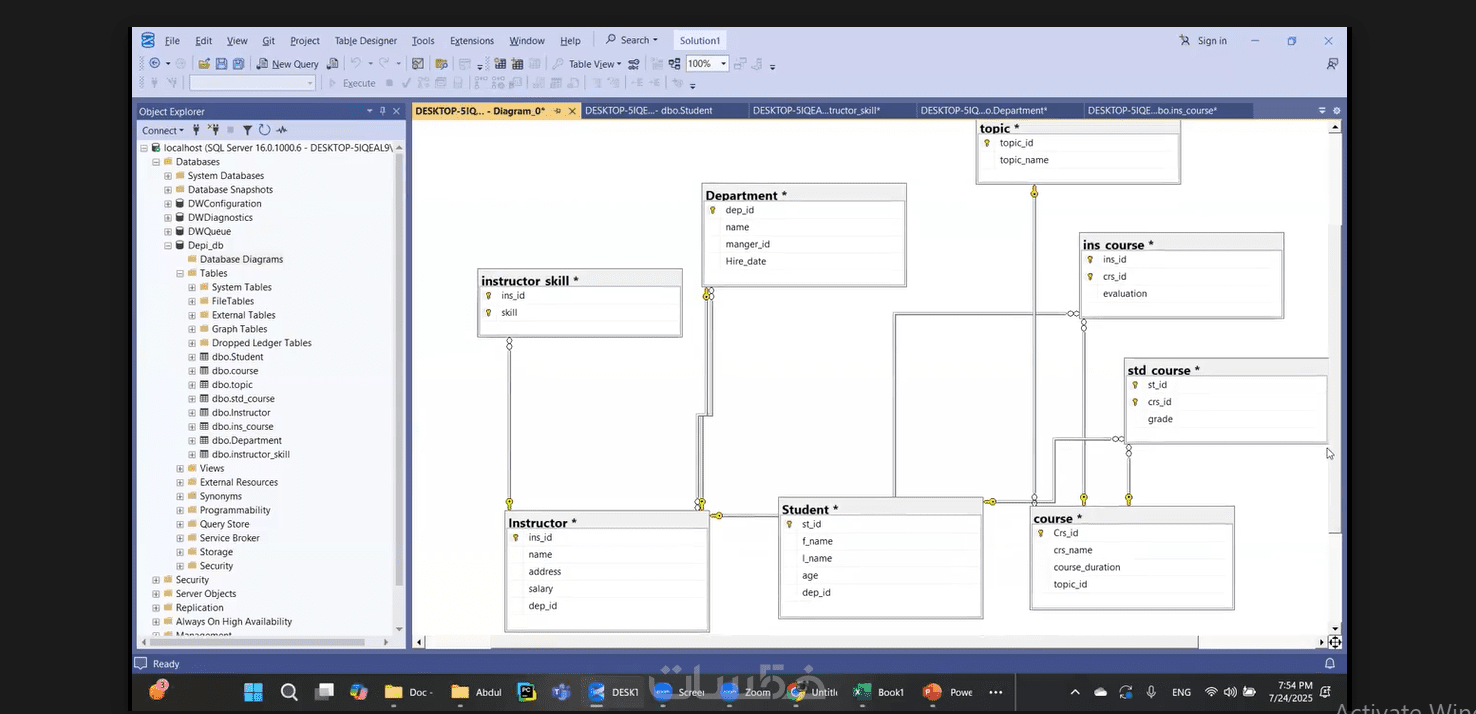1476x714 pixels.
Task: Collapse the Databases node
Action: 156,162
